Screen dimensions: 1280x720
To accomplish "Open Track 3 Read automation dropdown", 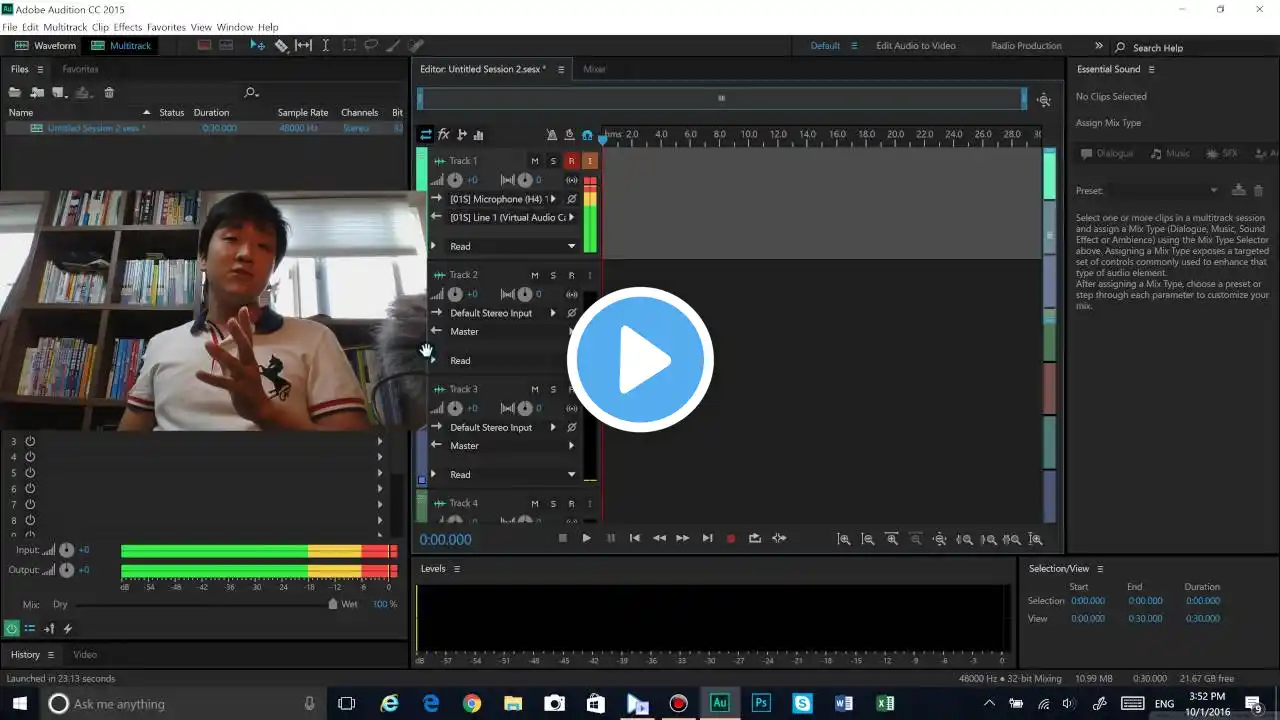I will coord(512,475).
